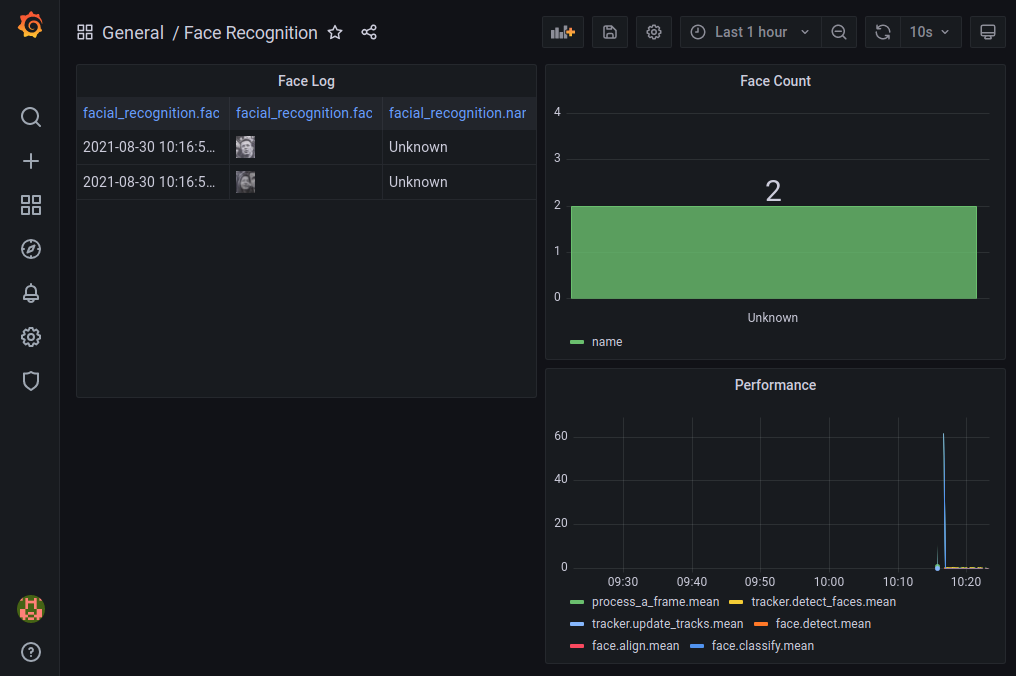Toggle tracker.update_tracks.mean legend series

tap(667, 624)
